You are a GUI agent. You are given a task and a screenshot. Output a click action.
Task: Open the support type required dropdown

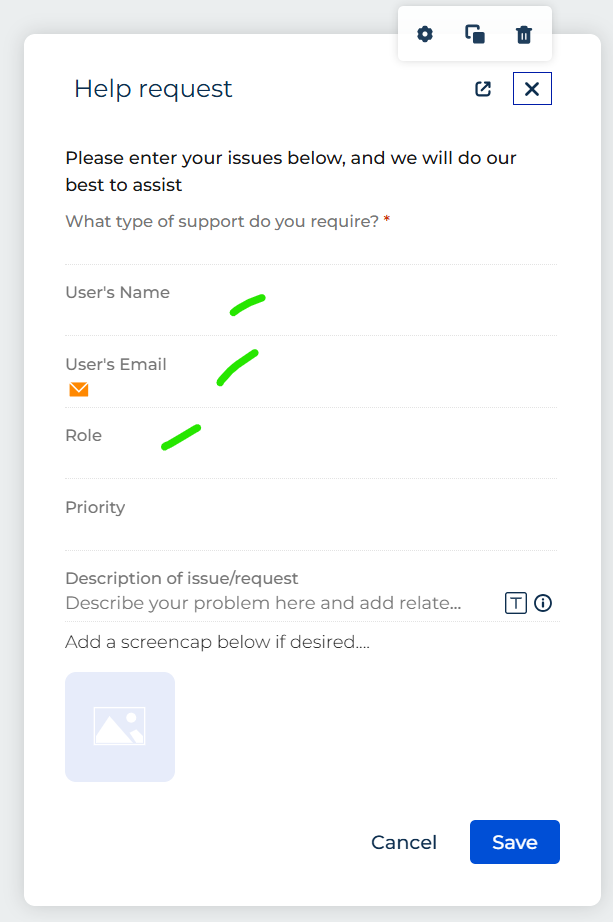click(x=310, y=248)
